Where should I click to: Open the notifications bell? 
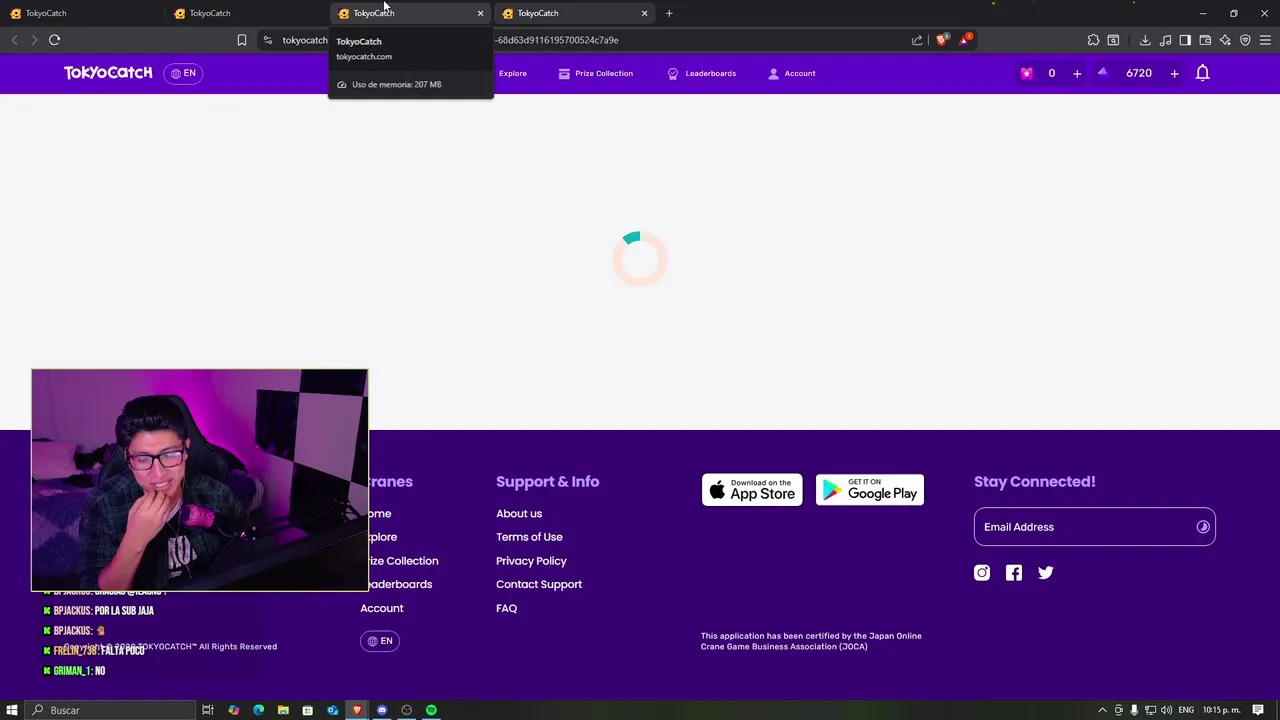pyautogui.click(x=1203, y=73)
